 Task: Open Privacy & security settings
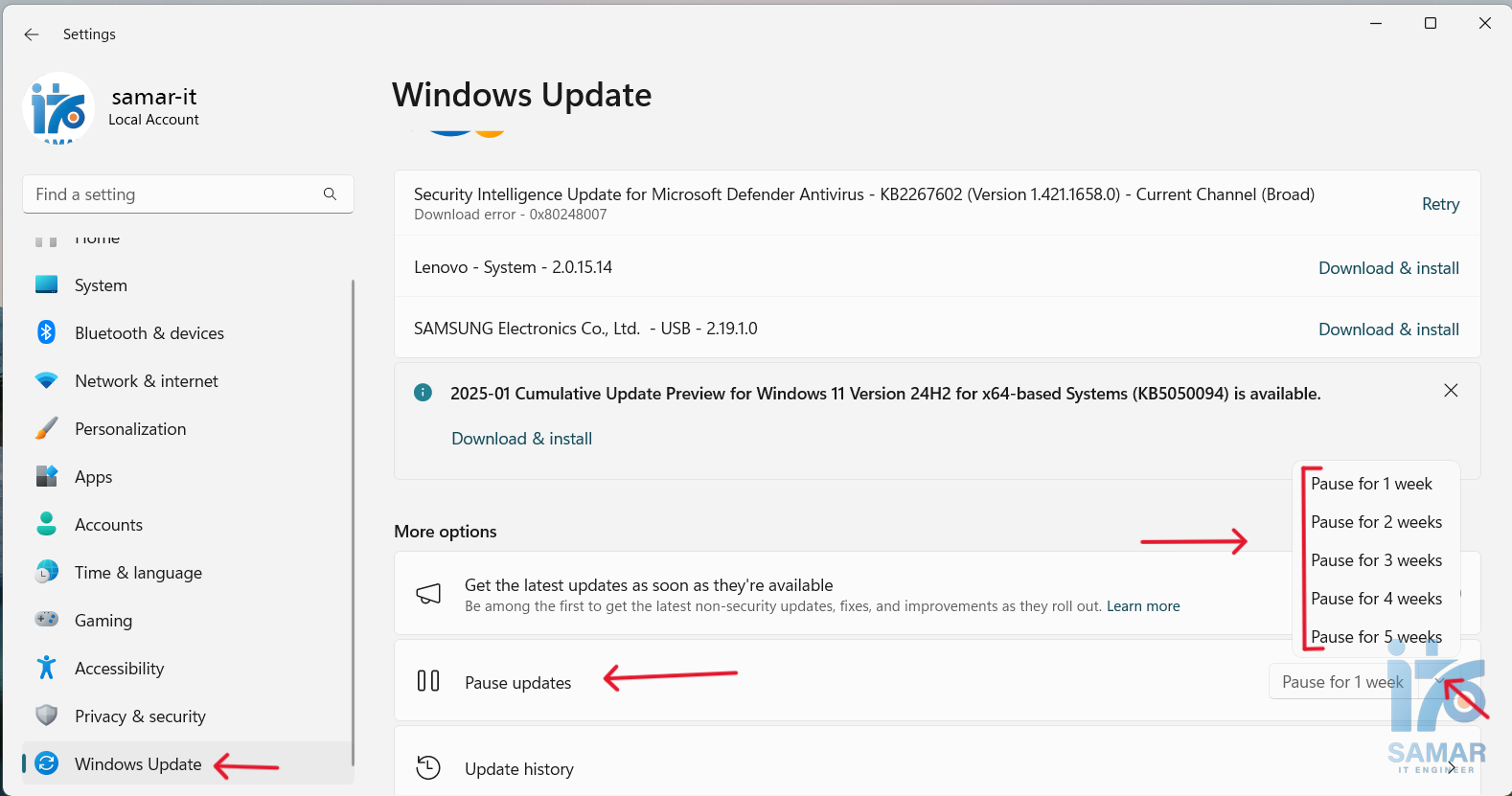tap(140, 716)
